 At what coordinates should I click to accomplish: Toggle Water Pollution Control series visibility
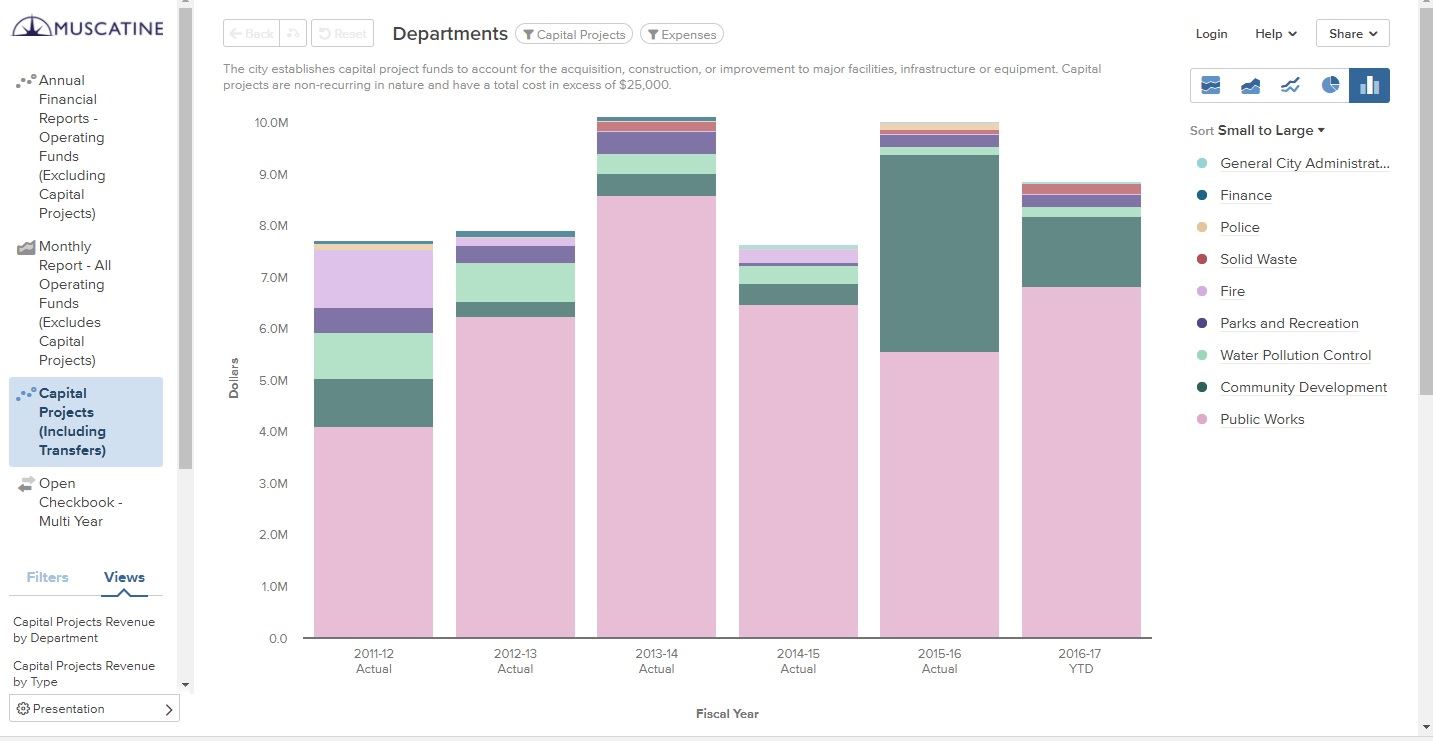1296,355
